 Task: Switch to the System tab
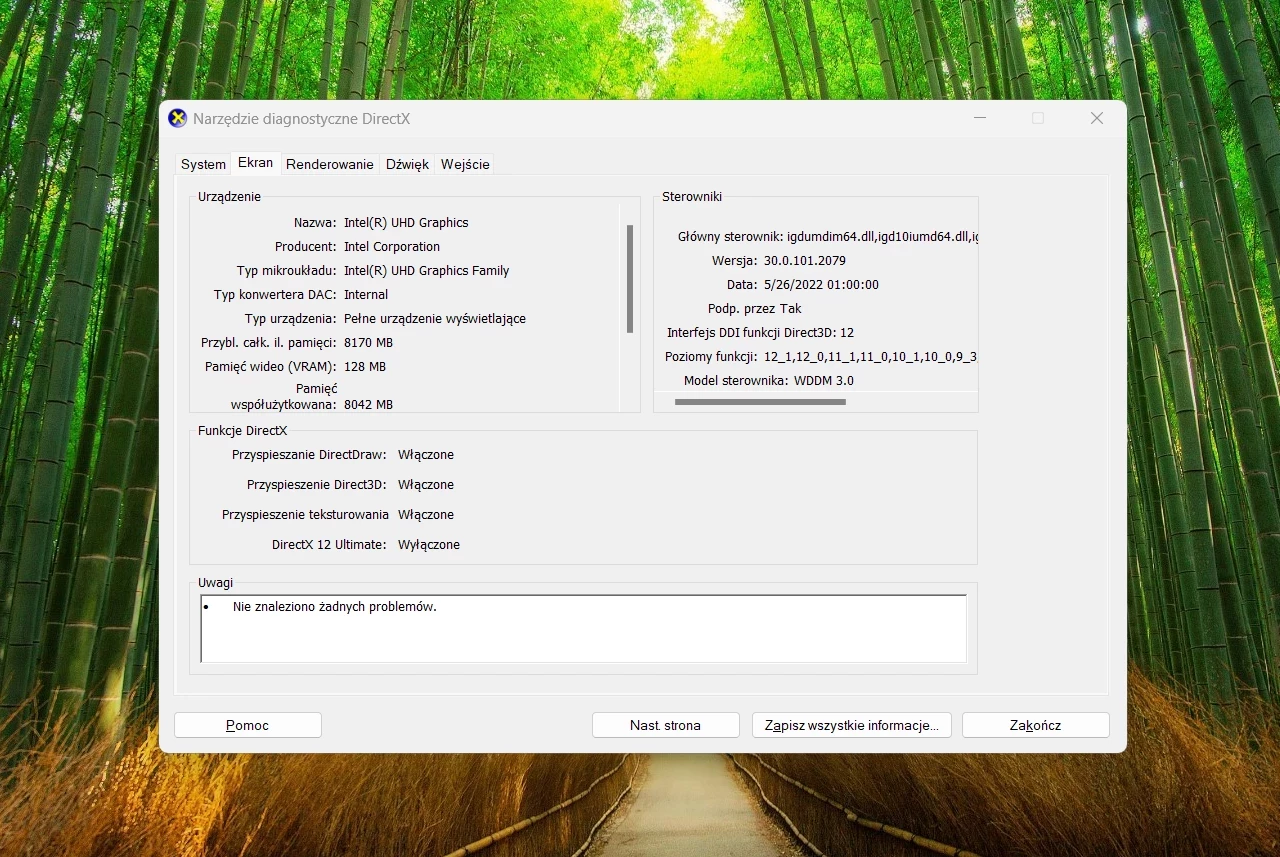[x=203, y=164]
